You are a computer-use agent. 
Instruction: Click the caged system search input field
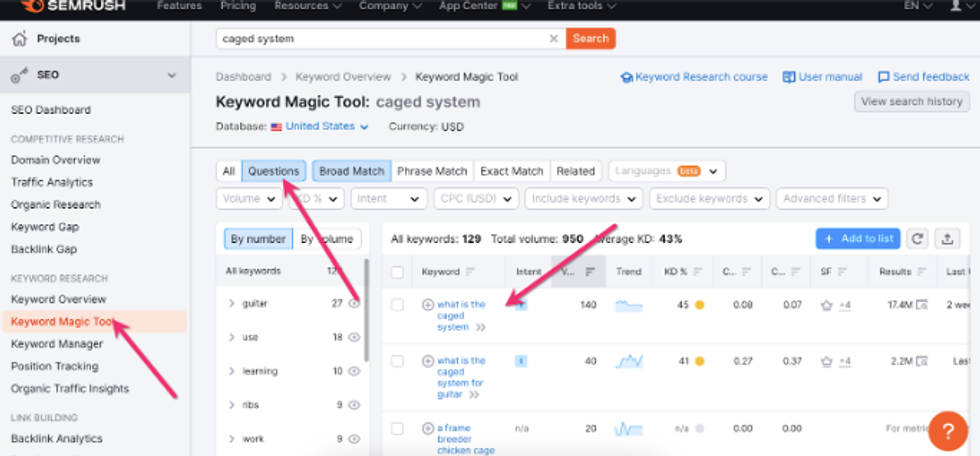click(x=380, y=39)
